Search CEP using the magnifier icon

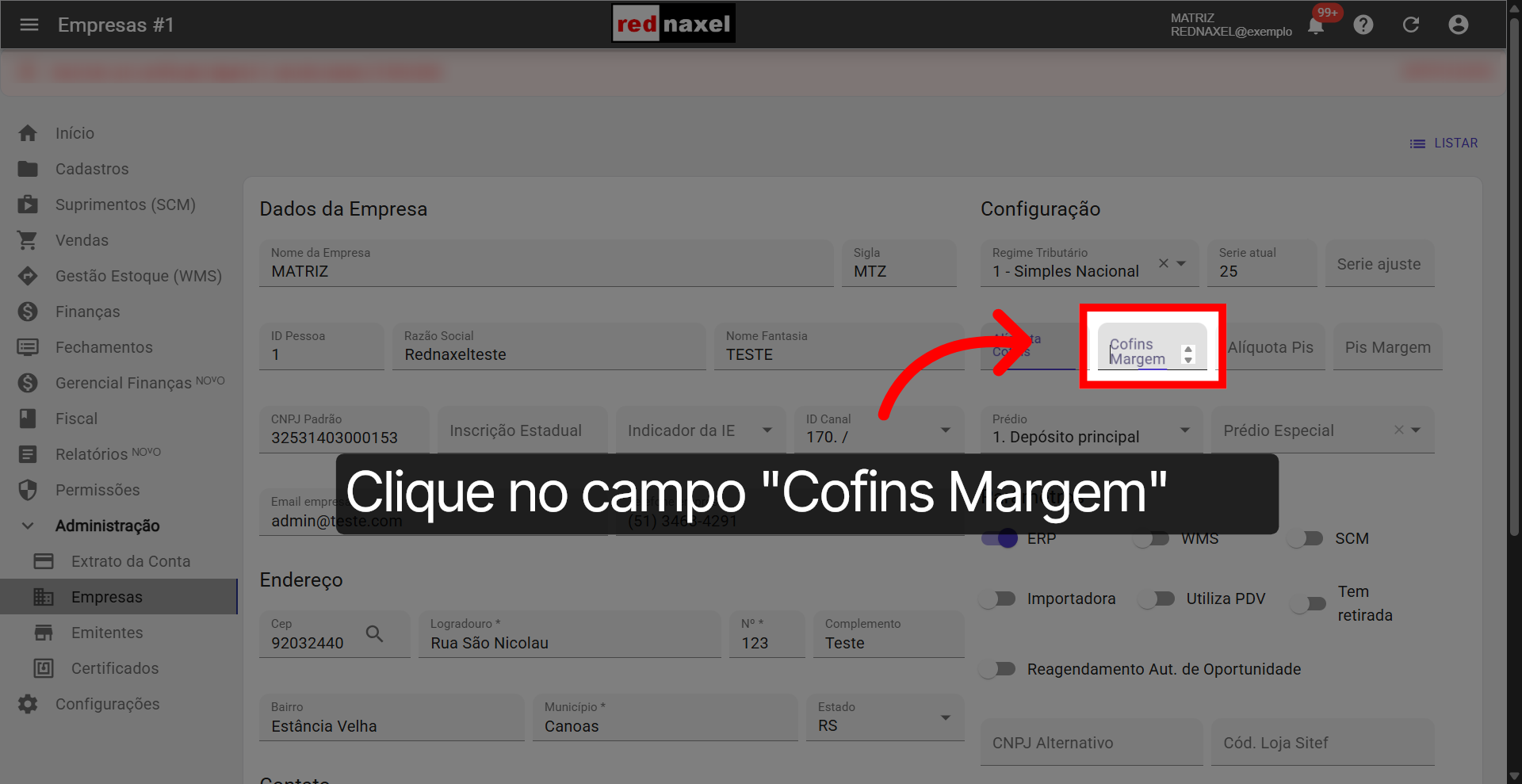coord(373,634)
